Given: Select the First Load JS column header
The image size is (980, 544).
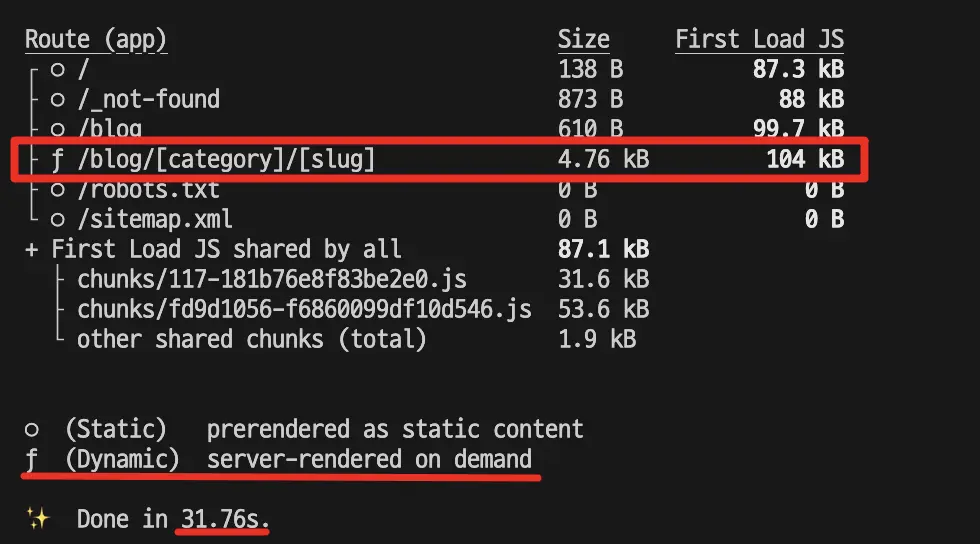Looking at the screenshot, I should click(x=759, y=39).
